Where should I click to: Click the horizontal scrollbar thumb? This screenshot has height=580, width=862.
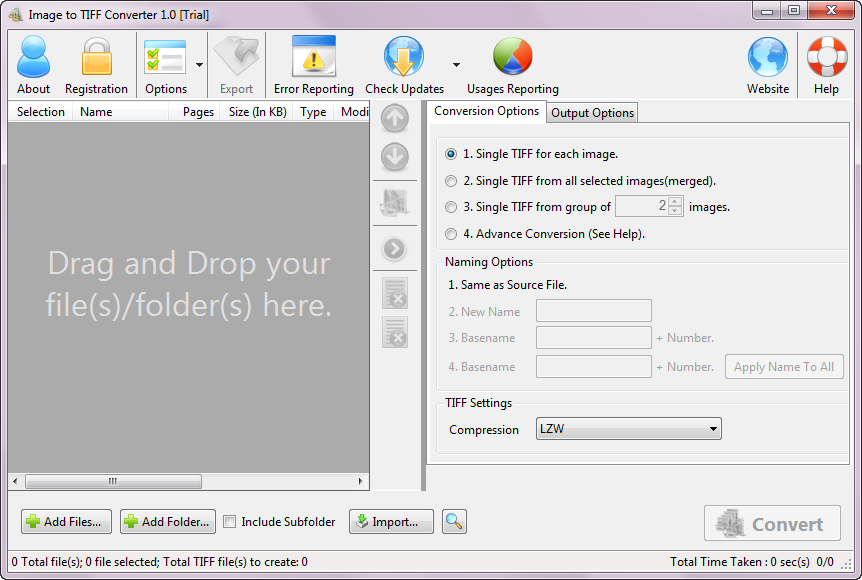tap(113, 481)
